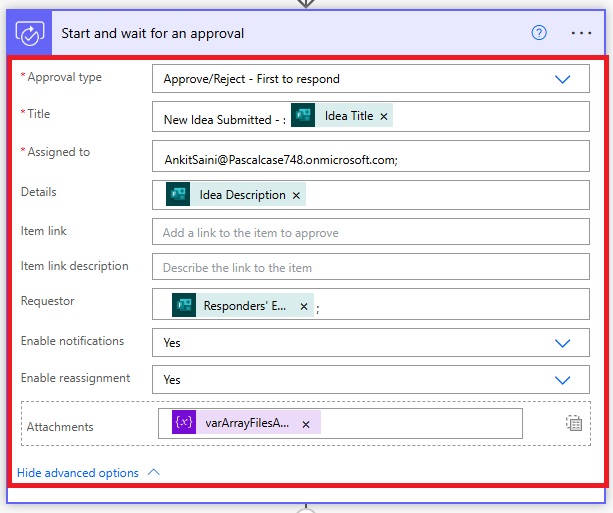The height and width of the screenshot is (513, 613).
Task: Click the Item link input field
Action: click(371, 233)
